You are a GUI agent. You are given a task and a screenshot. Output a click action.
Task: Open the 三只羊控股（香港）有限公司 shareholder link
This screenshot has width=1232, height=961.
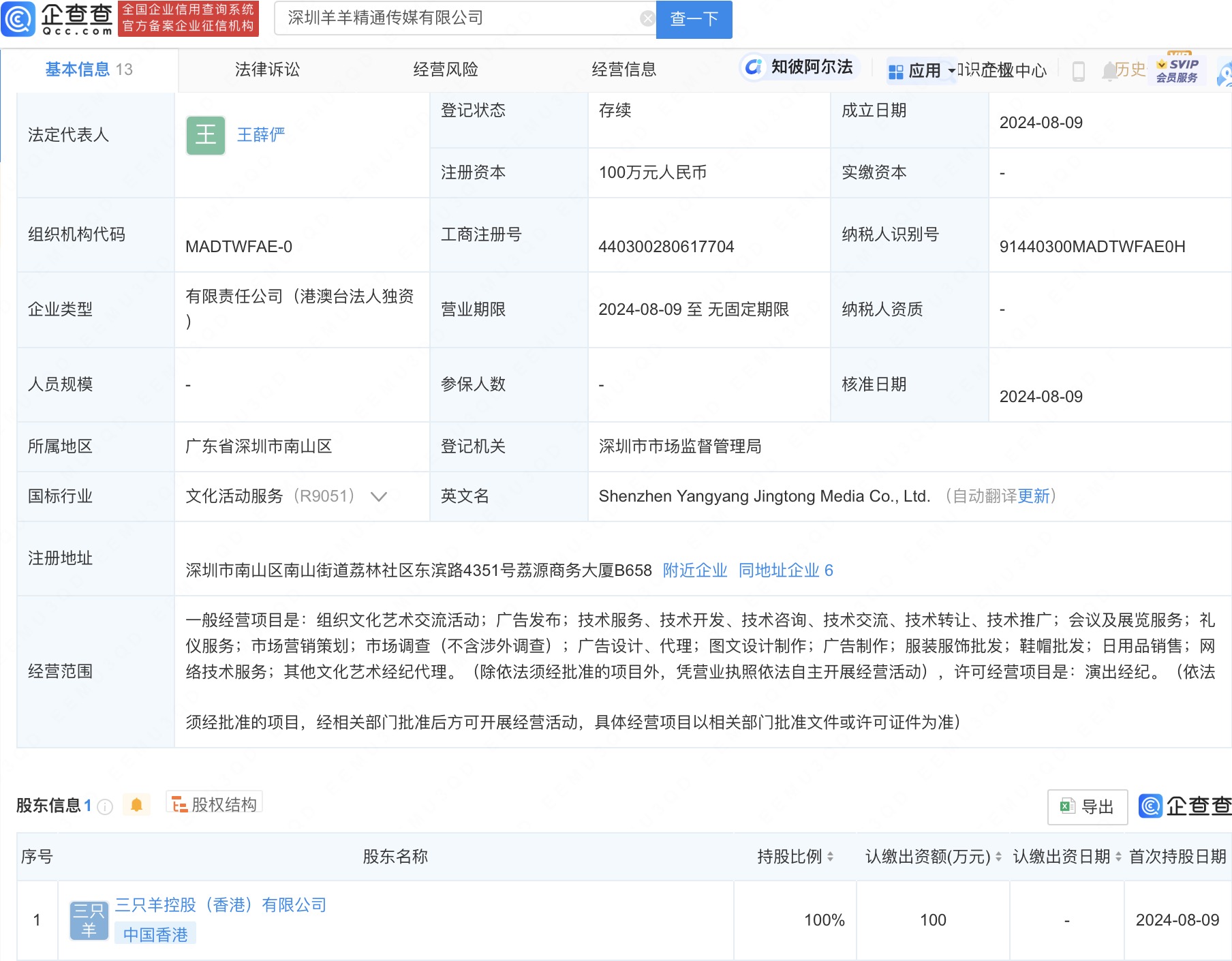pyautogui.click(x=221, y=904)
